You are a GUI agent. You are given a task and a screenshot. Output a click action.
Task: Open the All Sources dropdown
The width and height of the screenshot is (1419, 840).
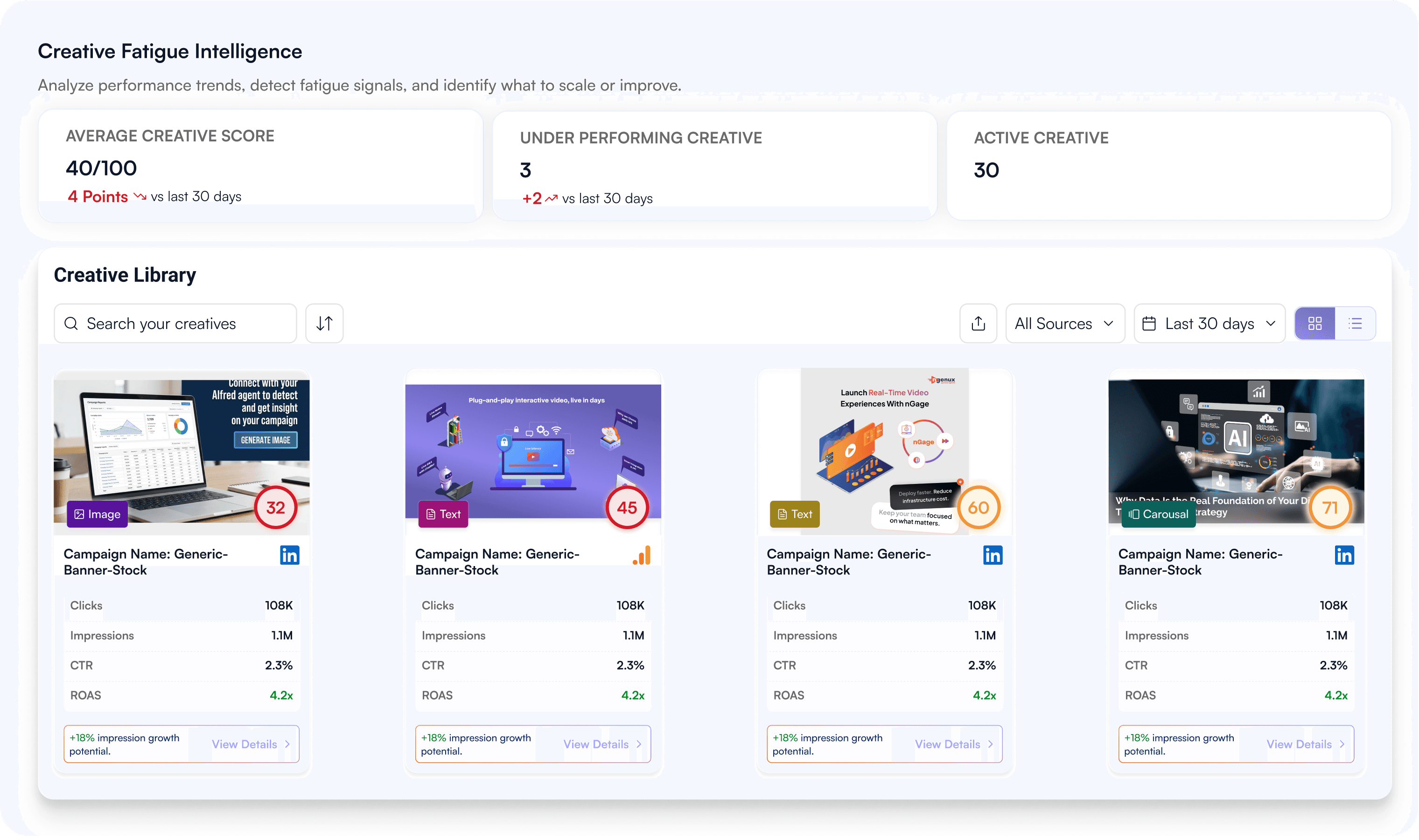(x=1065, y=323)
